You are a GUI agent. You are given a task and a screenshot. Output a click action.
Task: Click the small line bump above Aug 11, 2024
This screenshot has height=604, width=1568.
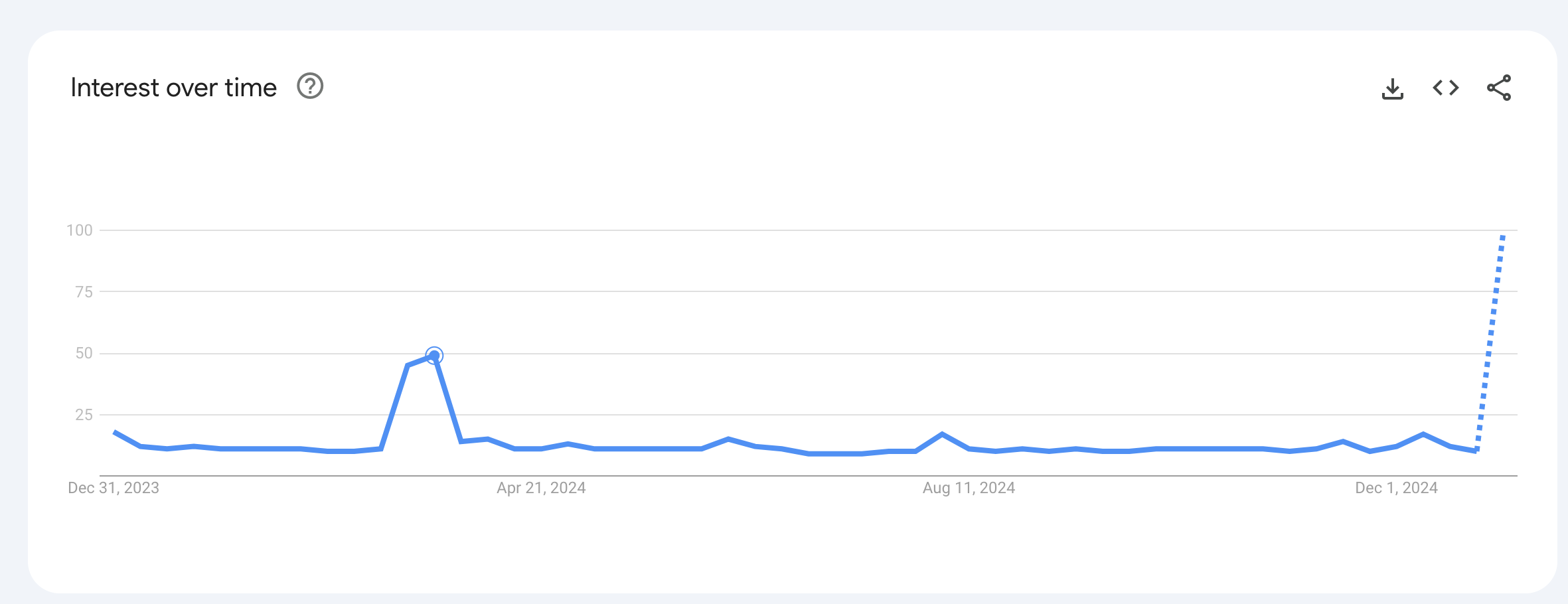(942, 434)
